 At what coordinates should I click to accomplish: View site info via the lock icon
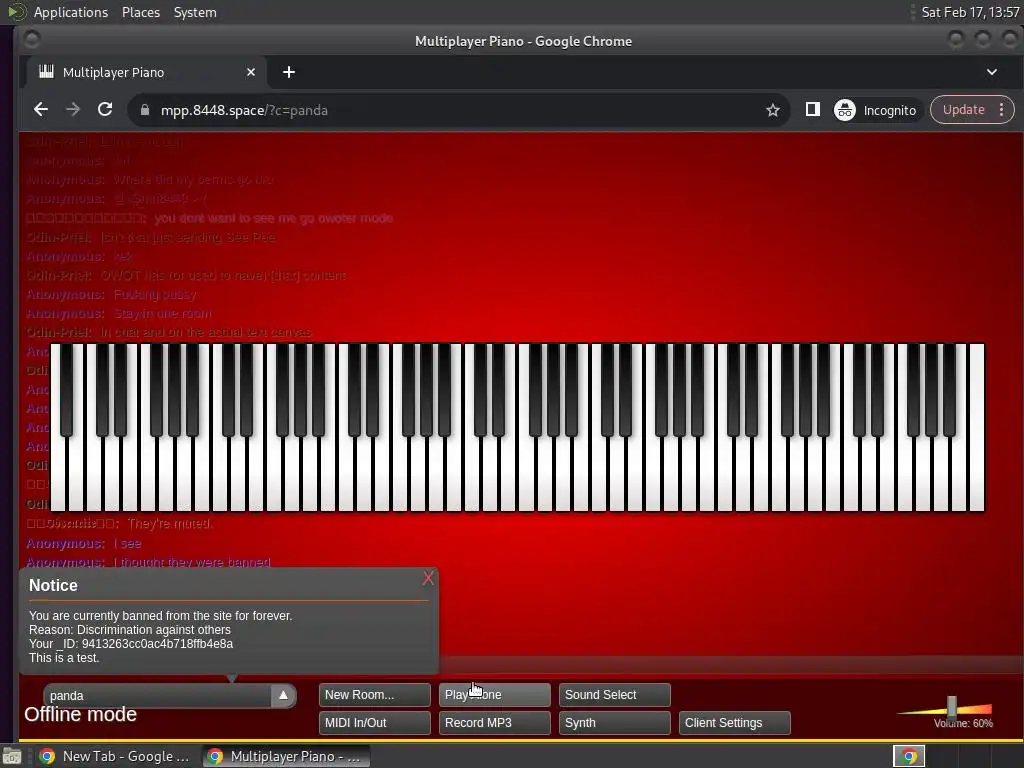[x=144, y=110]
